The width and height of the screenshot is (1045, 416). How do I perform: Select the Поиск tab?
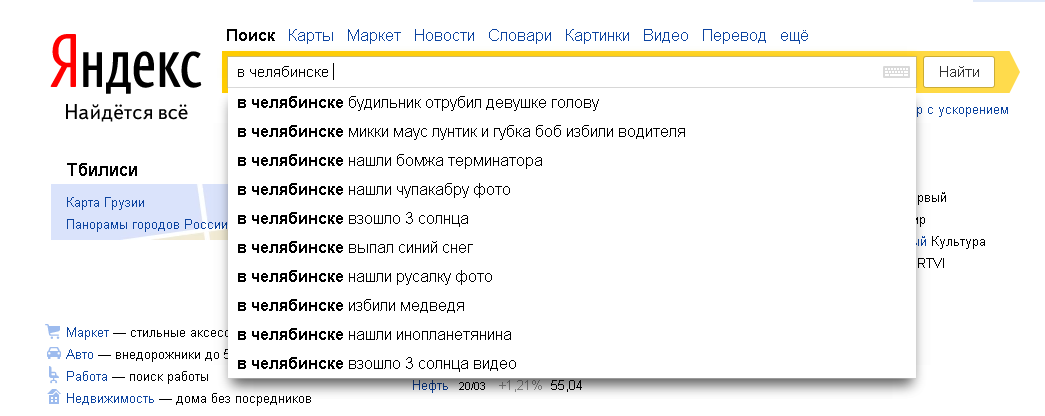251,35
